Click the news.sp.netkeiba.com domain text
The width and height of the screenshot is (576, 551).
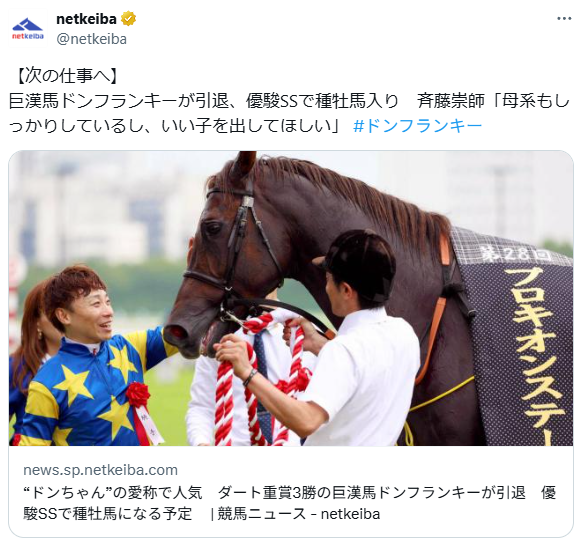[x=100, y=470]
